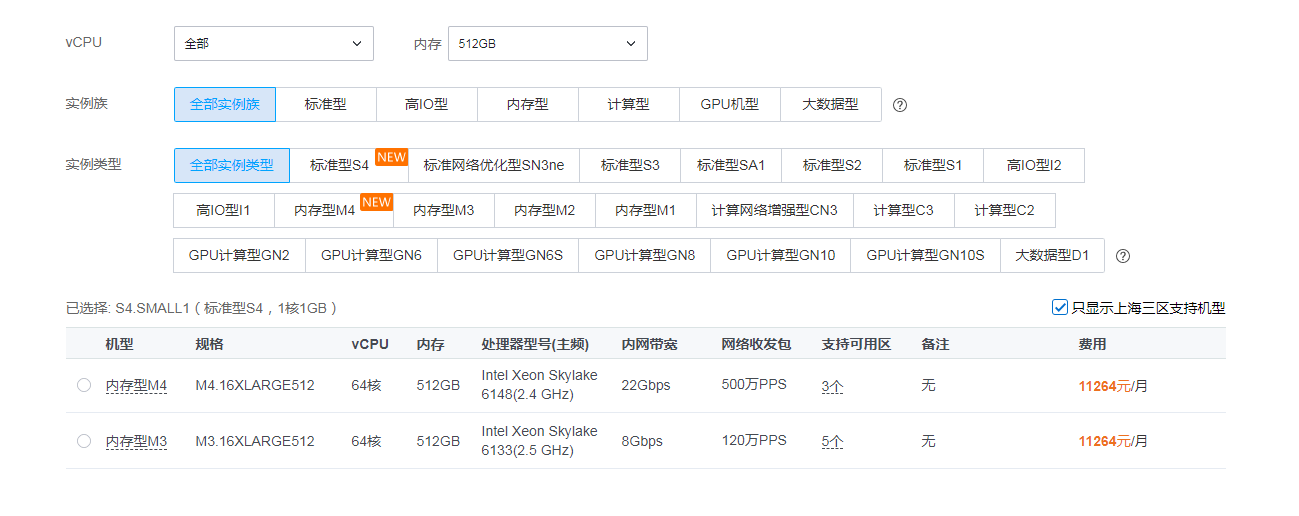This screenshot has height=516, width=1299.
Task: Select the 标准型 instance family tab
Action: click(326, 104)
